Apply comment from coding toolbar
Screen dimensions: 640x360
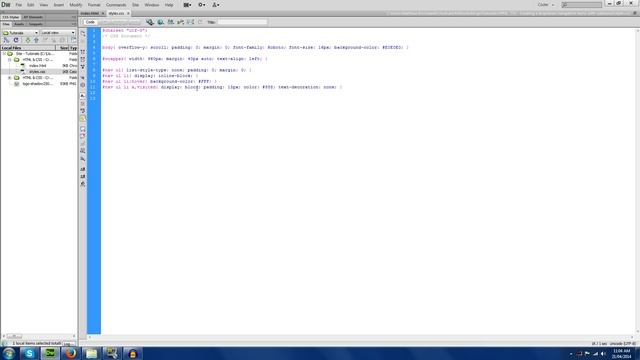pyautogui.click(x=83, y=129)
